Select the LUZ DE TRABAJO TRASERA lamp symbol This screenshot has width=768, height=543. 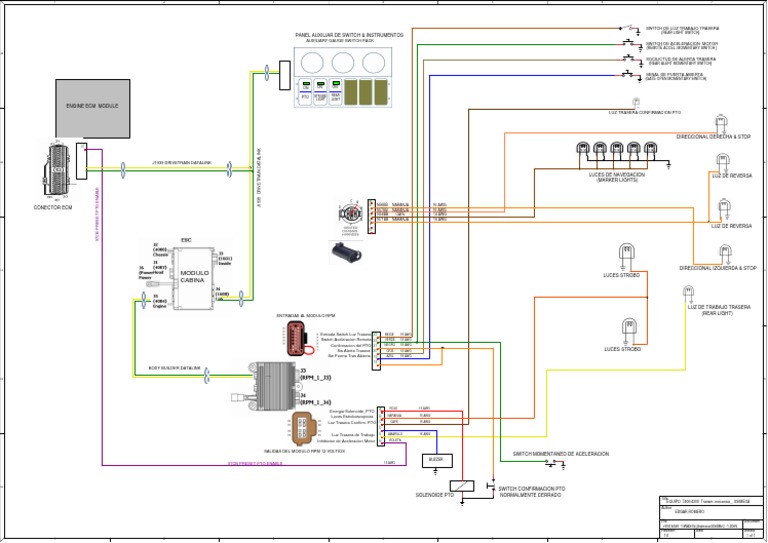[689, 293]
